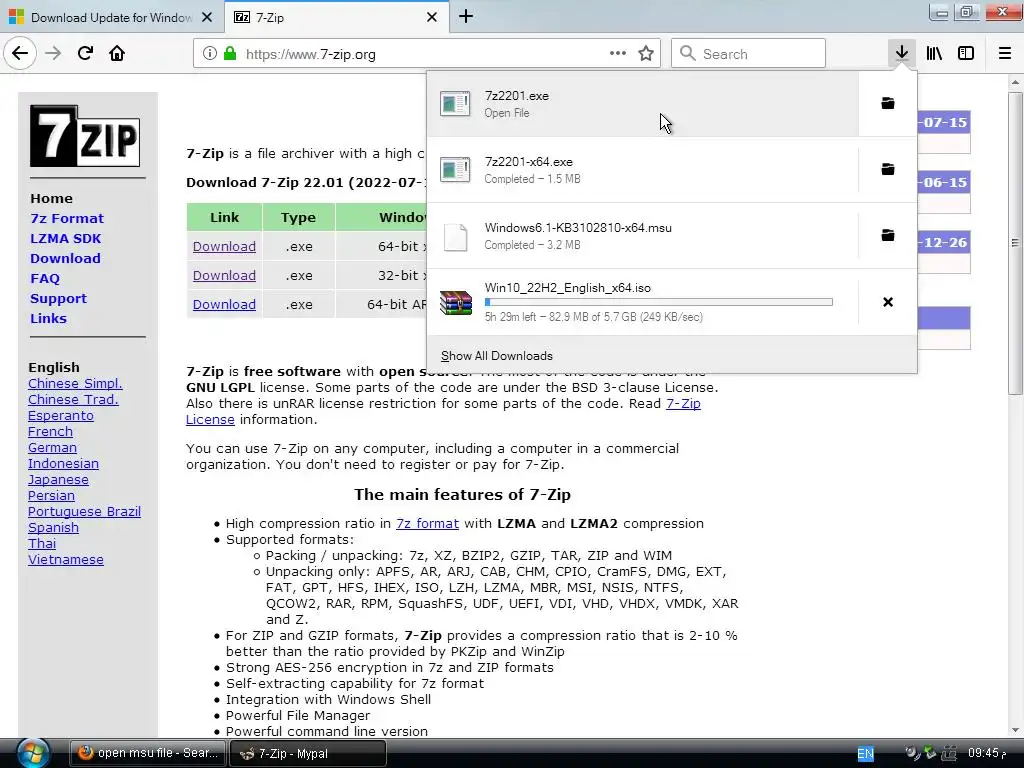The width and height of the screenshot is (1024, 768).
Task: Open containing folder for 7z2201.exe
Action: 888,103
